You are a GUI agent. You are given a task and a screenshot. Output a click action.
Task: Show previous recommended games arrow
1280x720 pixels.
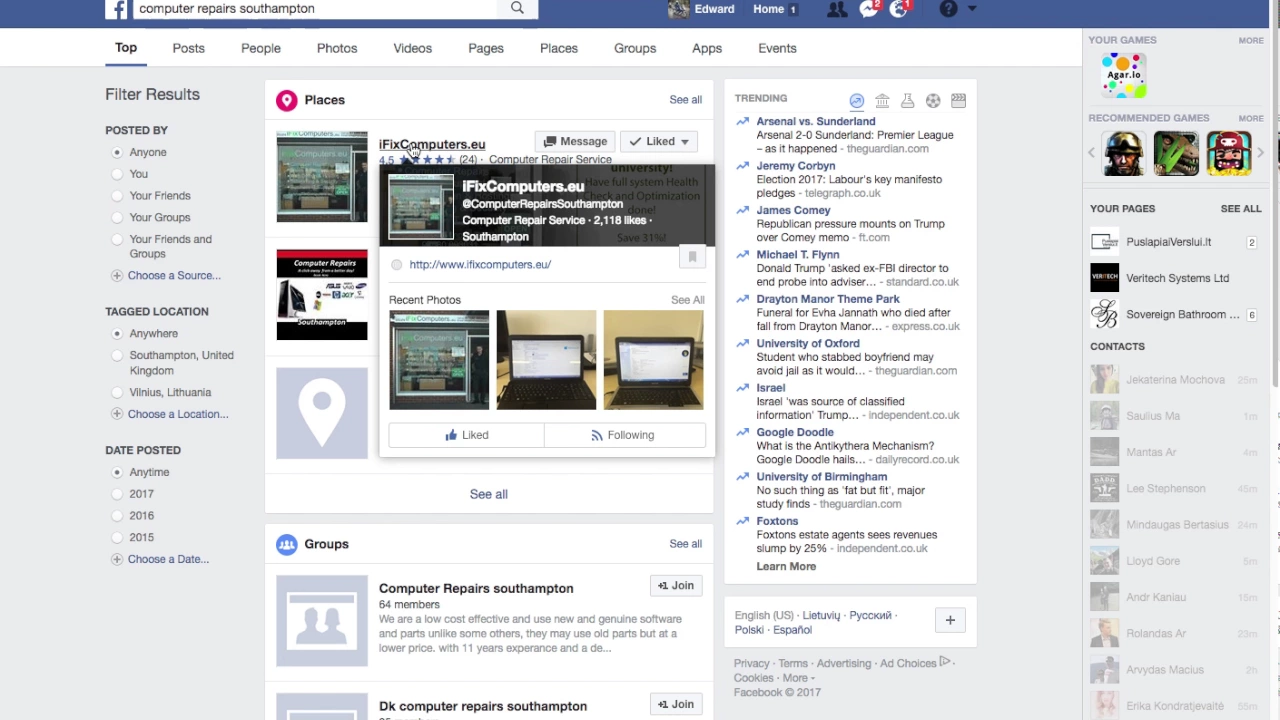1092,153
